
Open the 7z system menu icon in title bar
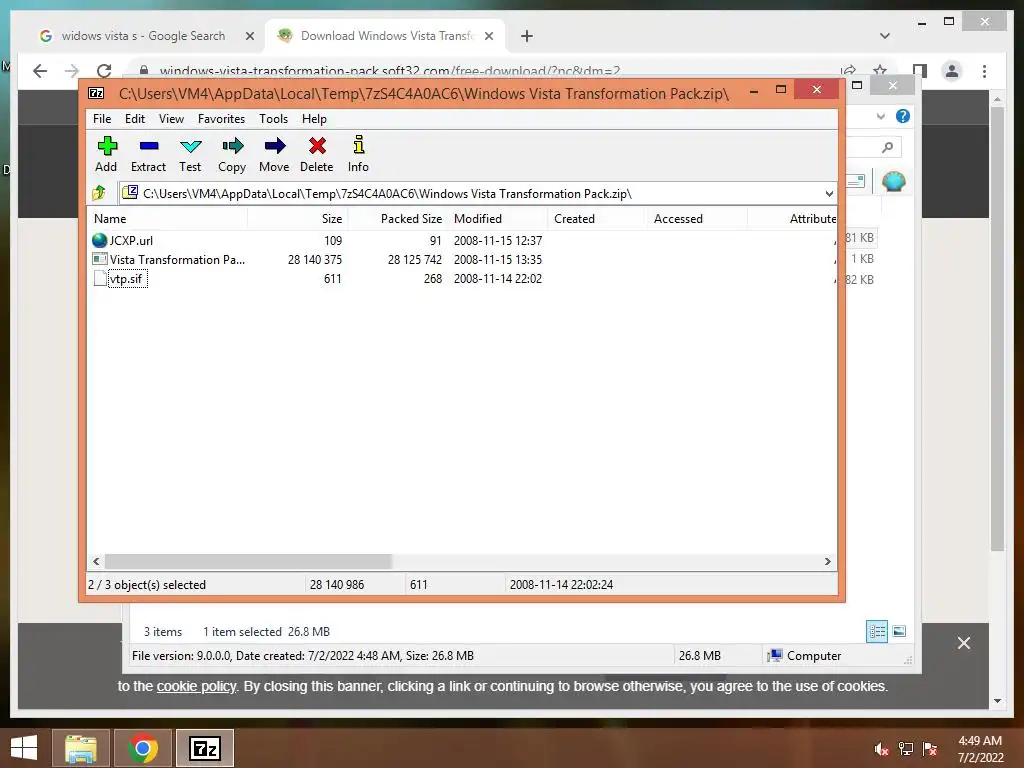pos(96,93)
